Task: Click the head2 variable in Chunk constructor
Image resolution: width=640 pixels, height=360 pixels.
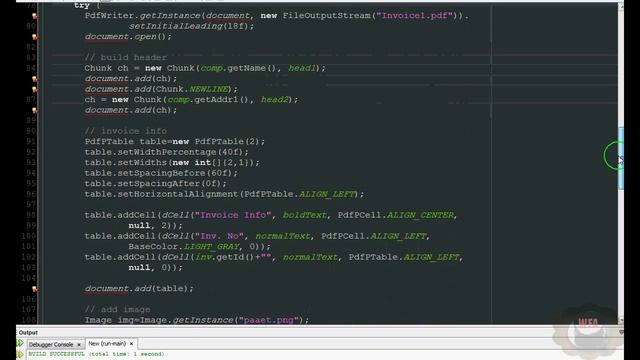Action: pyautogui.click(x=275, y=100)
